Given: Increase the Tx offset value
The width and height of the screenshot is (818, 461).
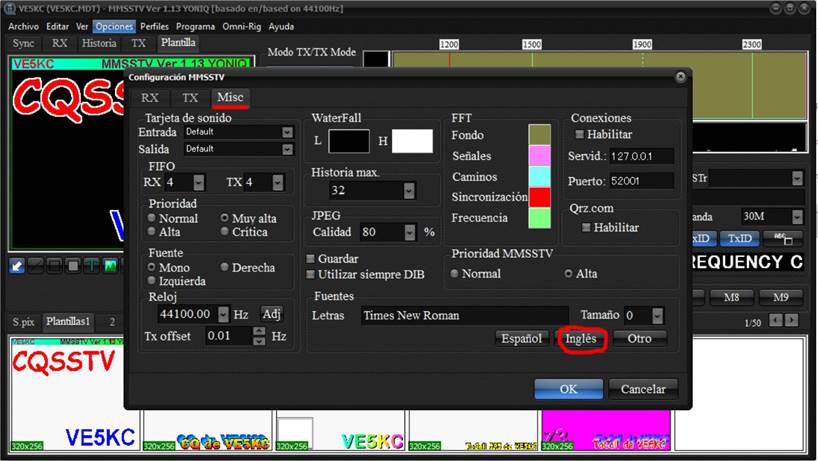Looking at the screenshot, I should [x=259, y=332].
